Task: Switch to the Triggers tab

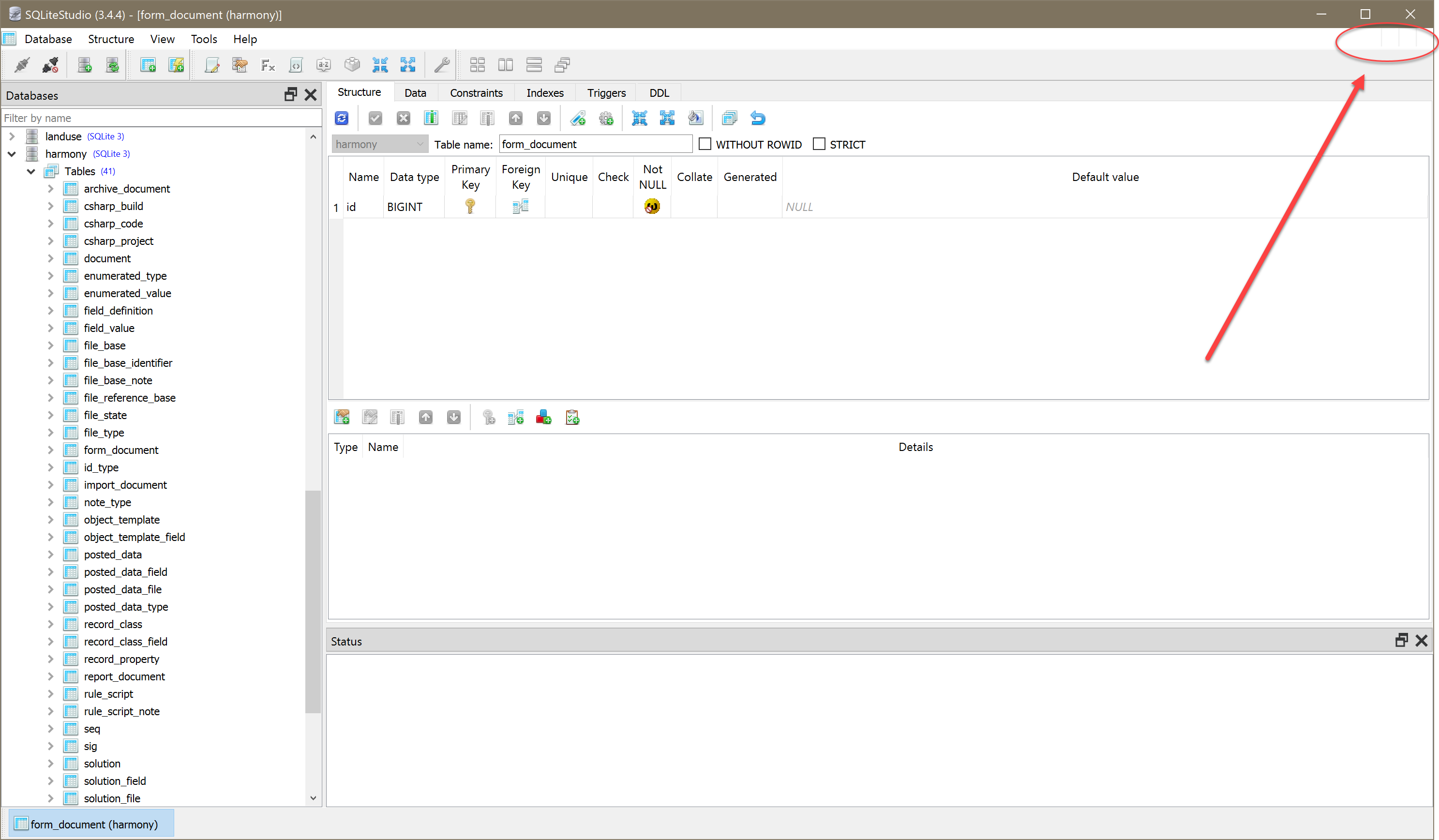Action: pyautogui.click(x=606, y=92)
